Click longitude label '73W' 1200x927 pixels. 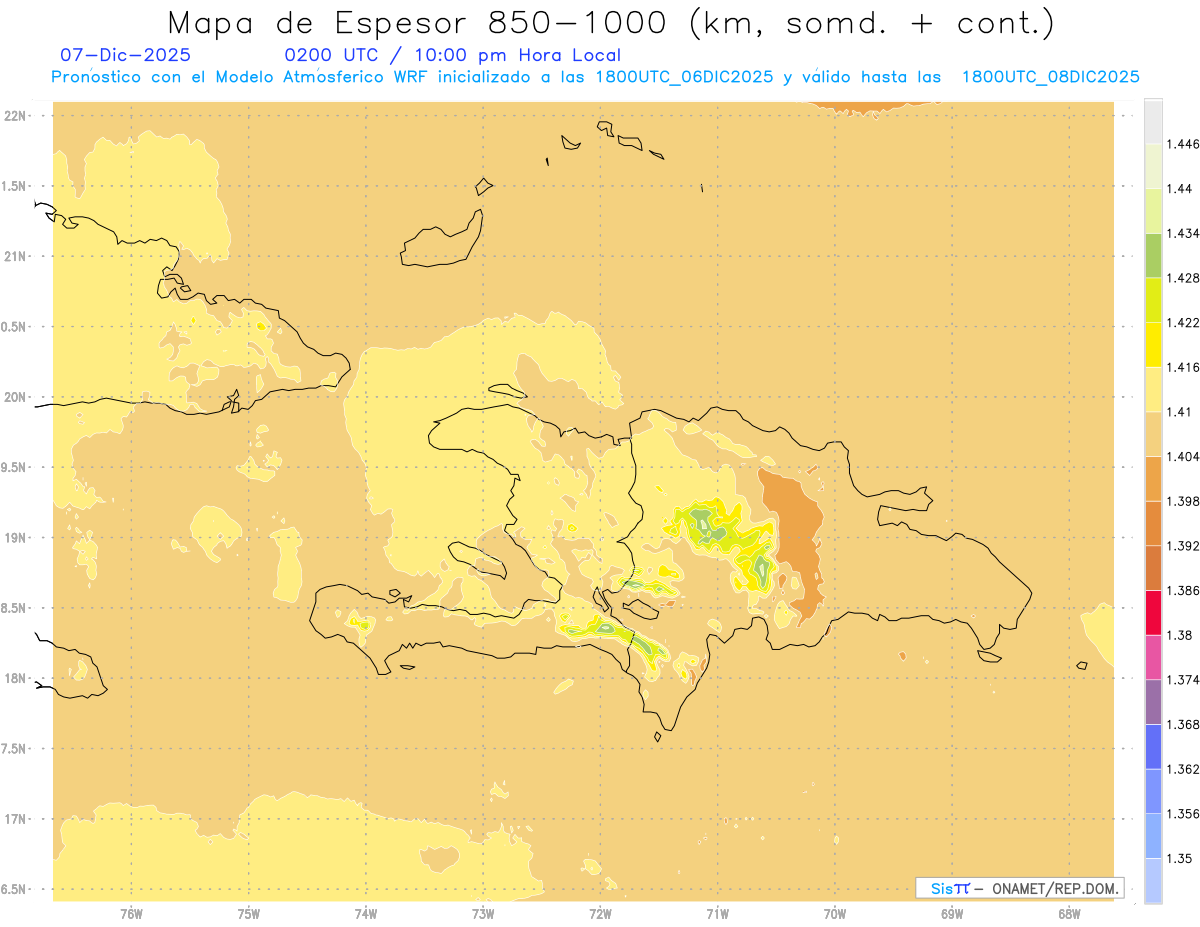pos(483,914)
